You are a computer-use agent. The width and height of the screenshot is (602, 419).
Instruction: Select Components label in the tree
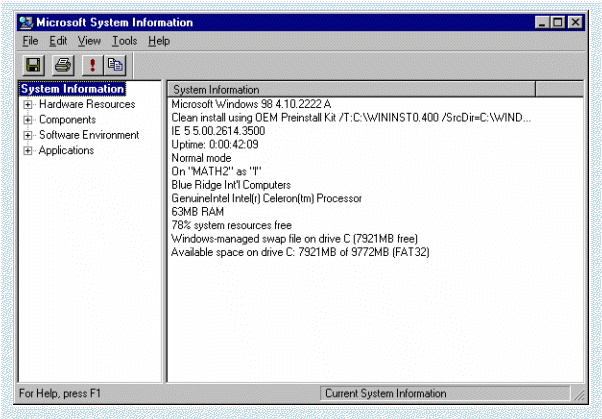tap(68, 119)
